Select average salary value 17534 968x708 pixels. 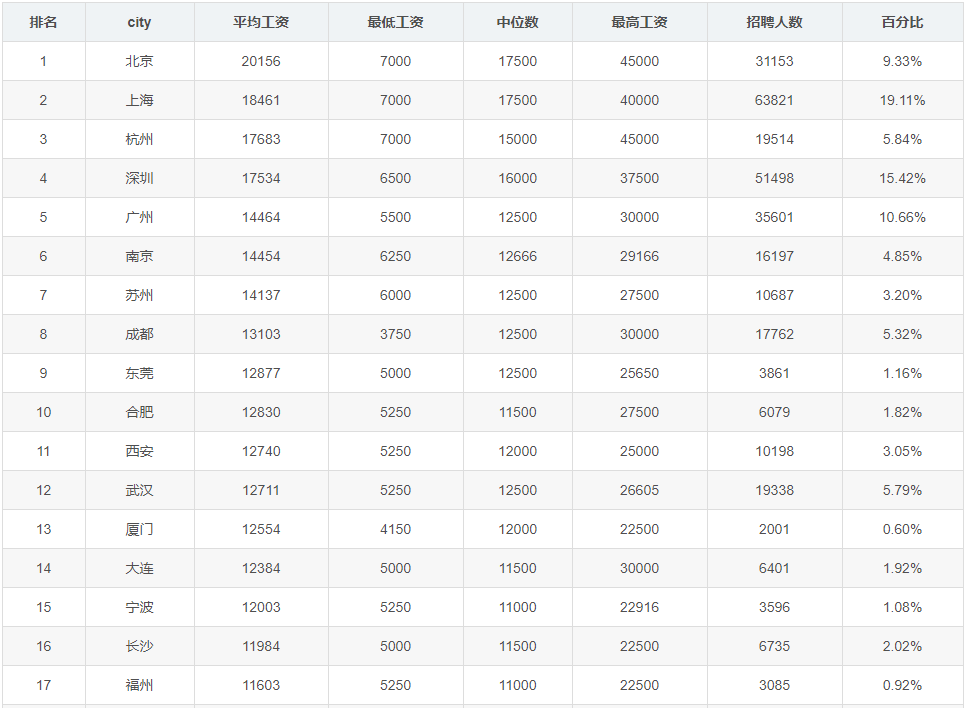pyautogui.click(x=261, y=178)
